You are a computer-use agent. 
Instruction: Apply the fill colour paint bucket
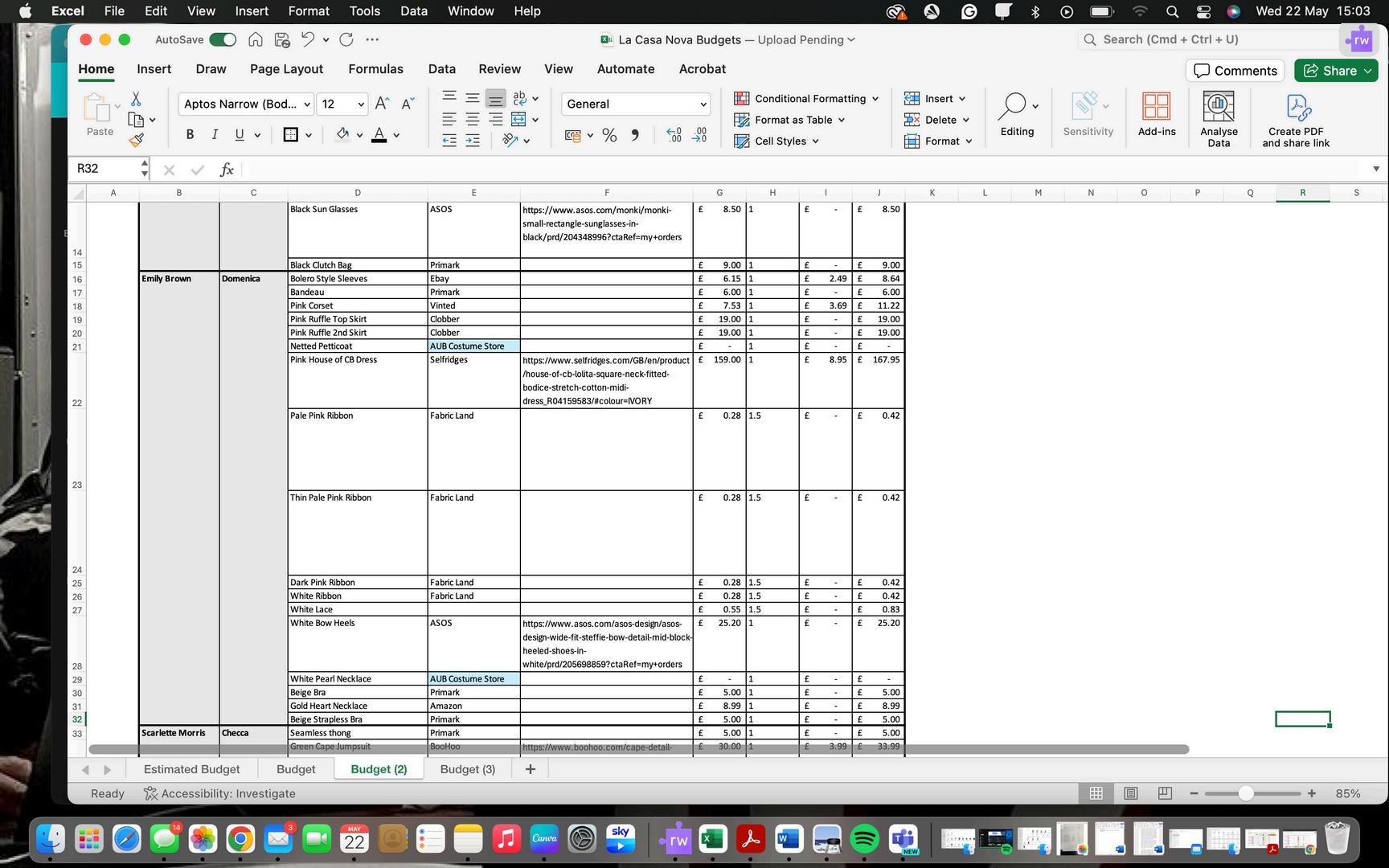(x=342, y=134)
